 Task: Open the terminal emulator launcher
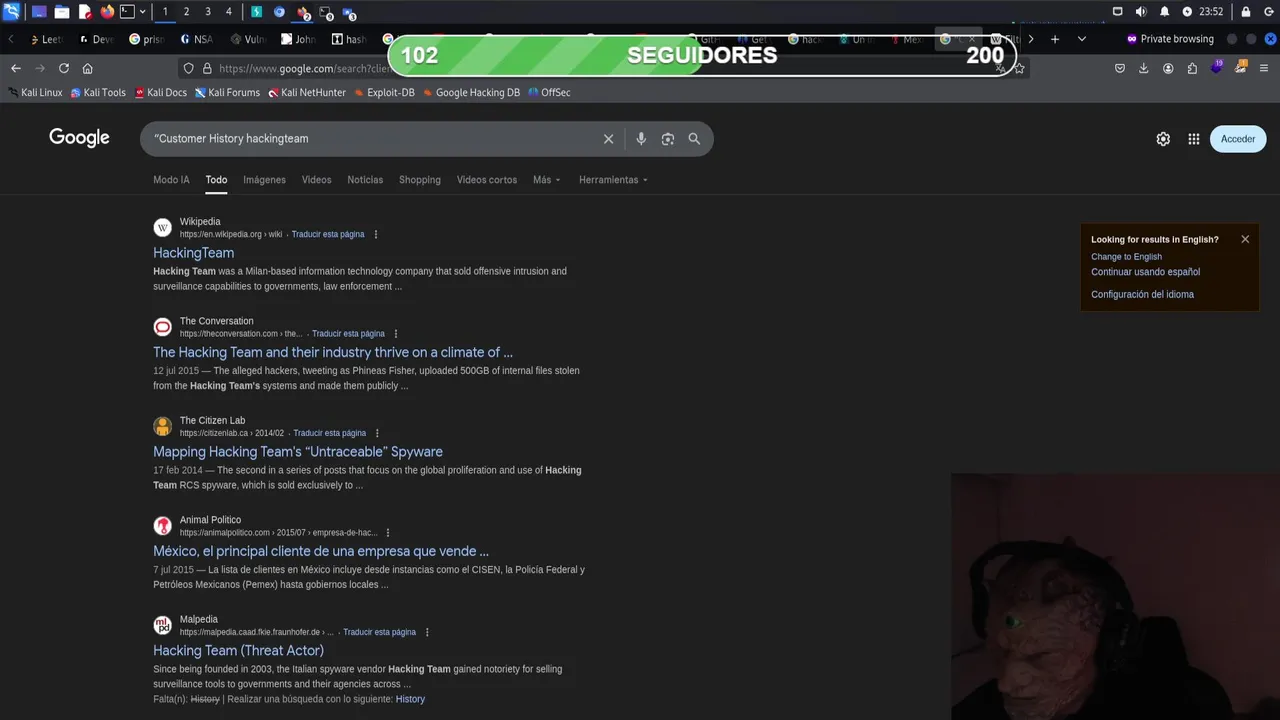tap(127, 12)
